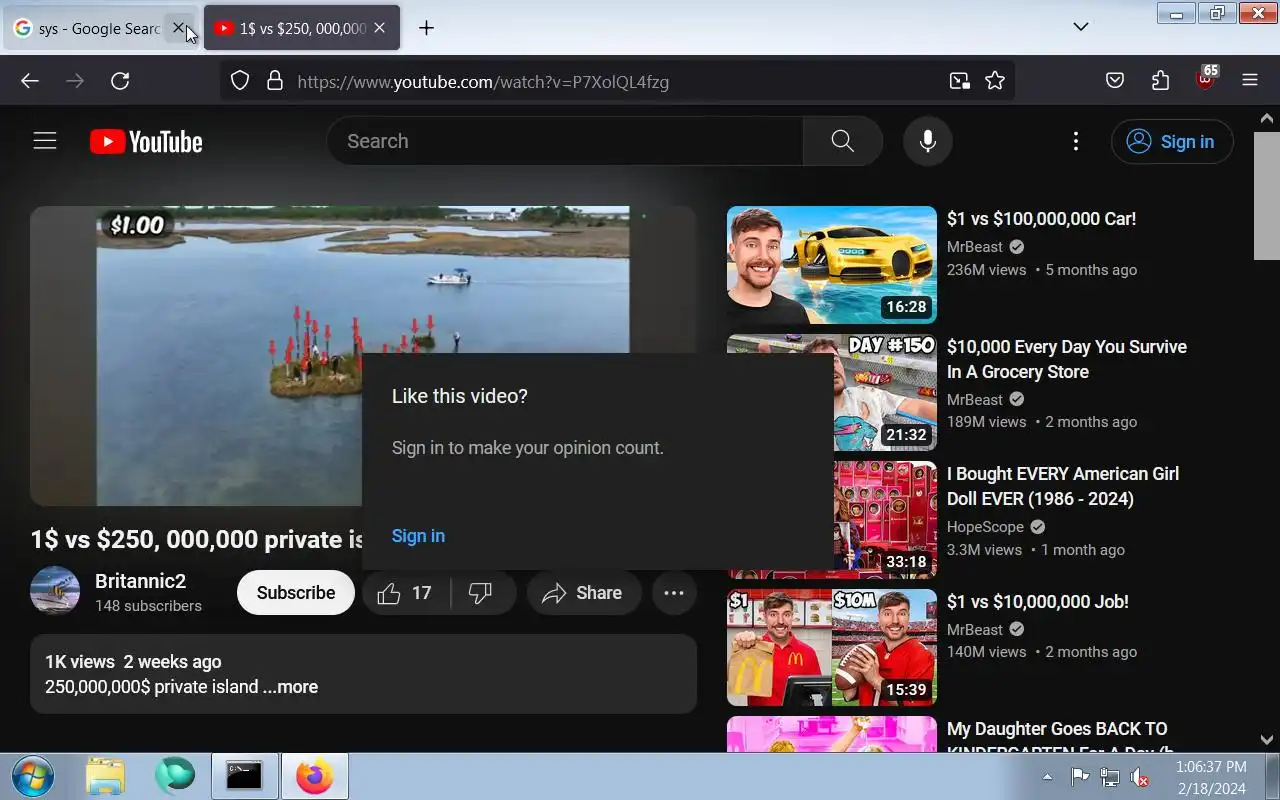Click video title 1$ vs $250, 000,000 heading

point(197,540)
